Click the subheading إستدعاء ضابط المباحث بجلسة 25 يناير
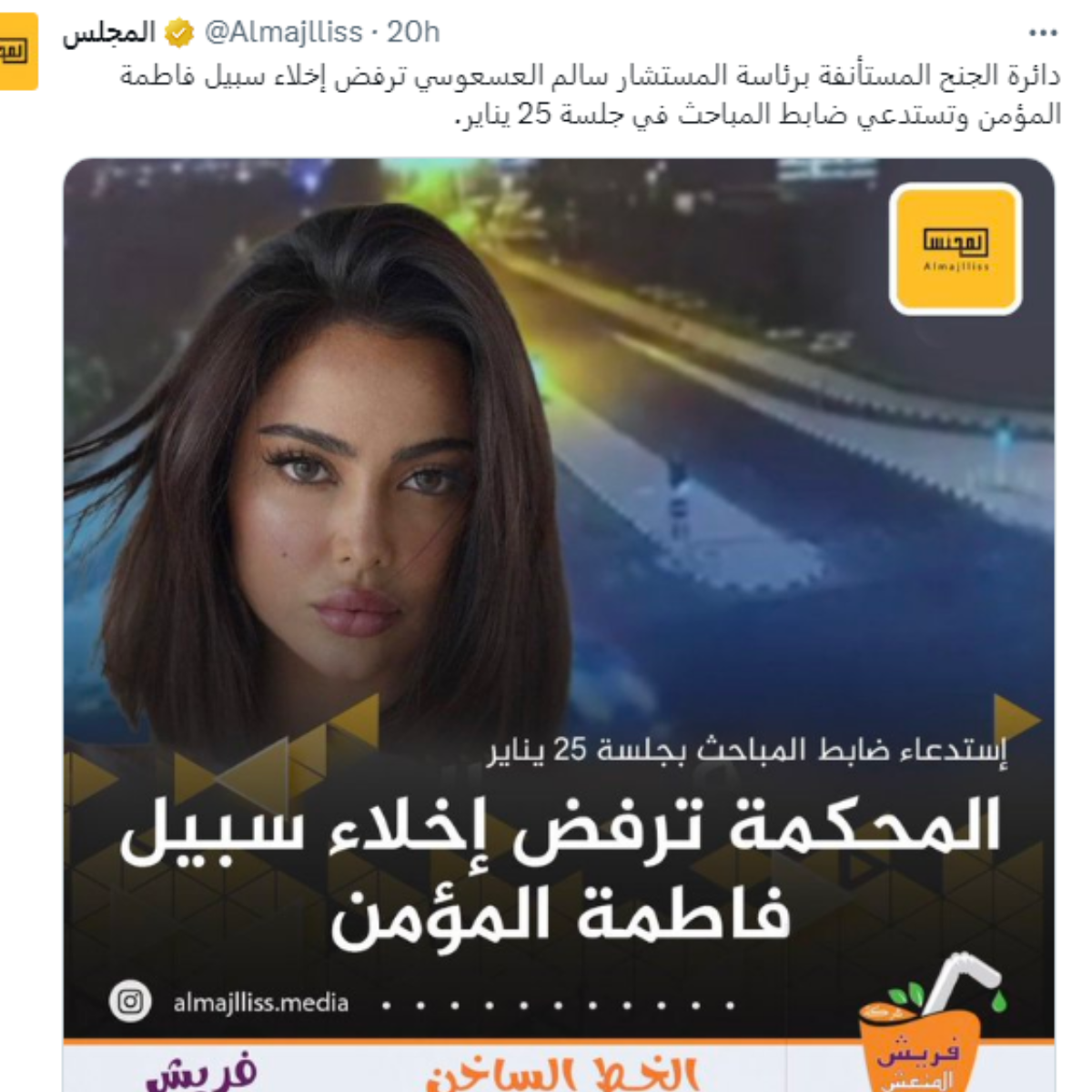 pyautogui.click(x=746, y=751)
